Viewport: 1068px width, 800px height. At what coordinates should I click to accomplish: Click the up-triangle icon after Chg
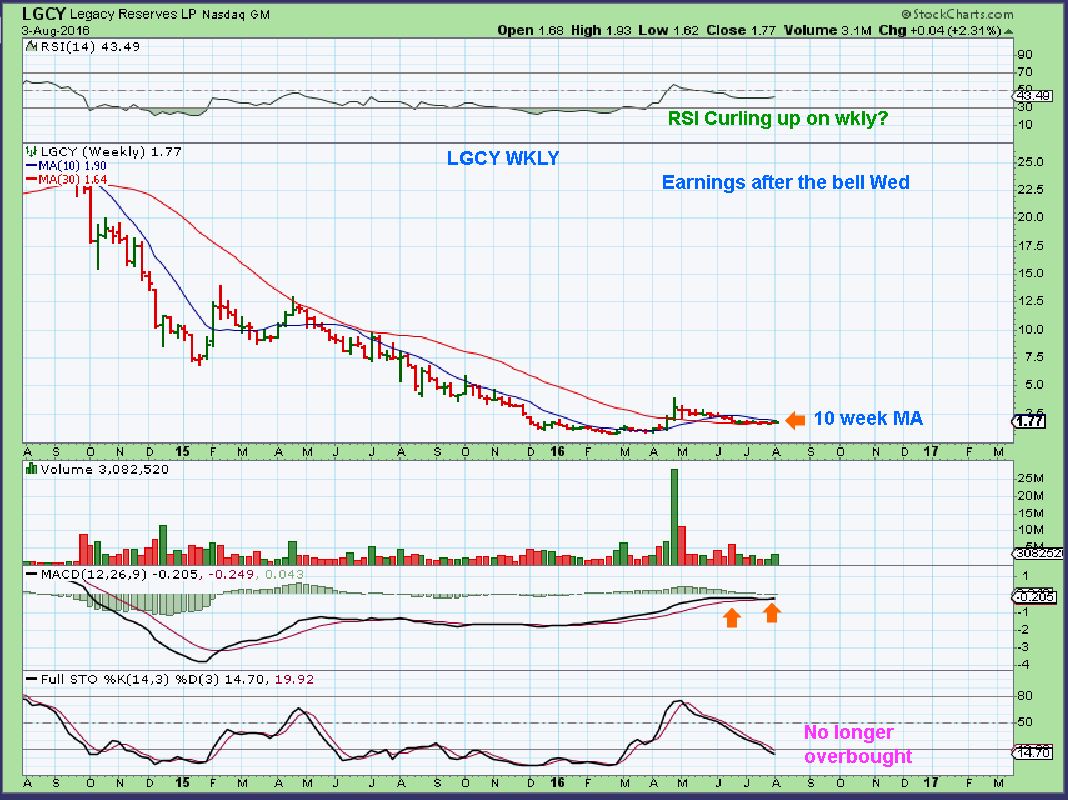(x=1009, y=32)
